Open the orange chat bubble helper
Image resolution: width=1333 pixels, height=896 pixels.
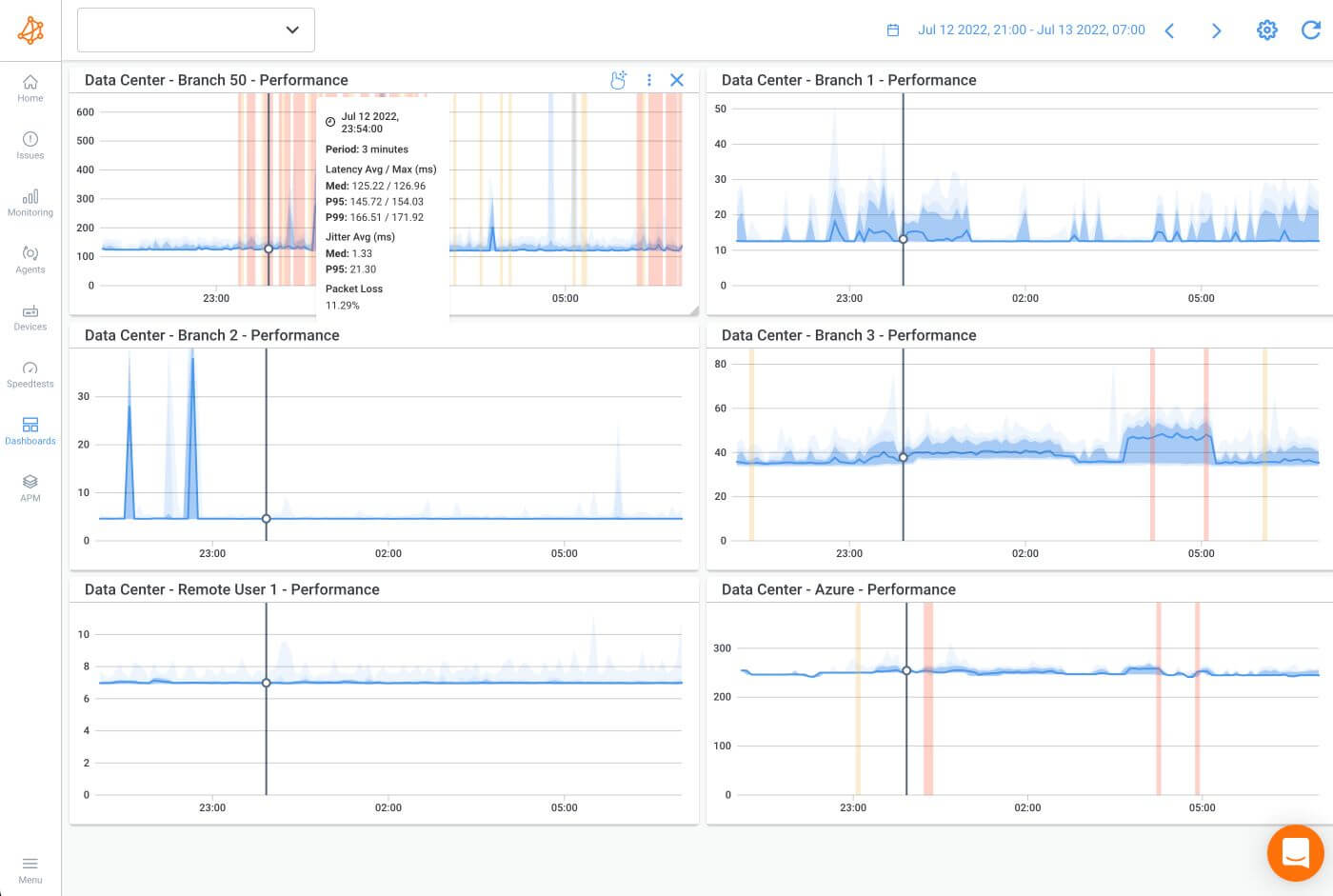(x=1296, y=853)
